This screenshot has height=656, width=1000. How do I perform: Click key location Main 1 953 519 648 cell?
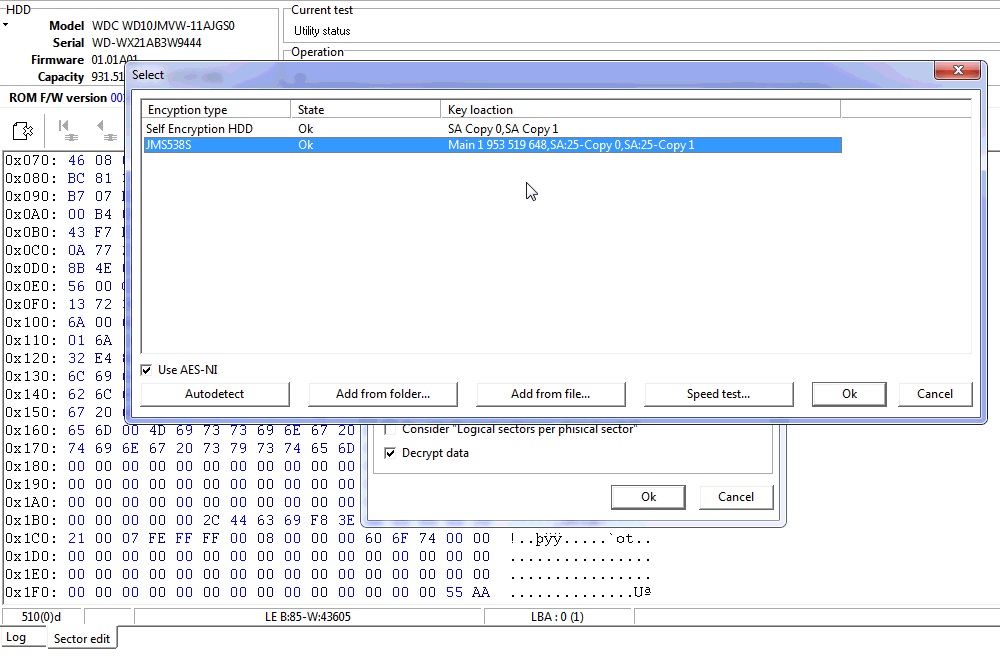pos(571,145)
